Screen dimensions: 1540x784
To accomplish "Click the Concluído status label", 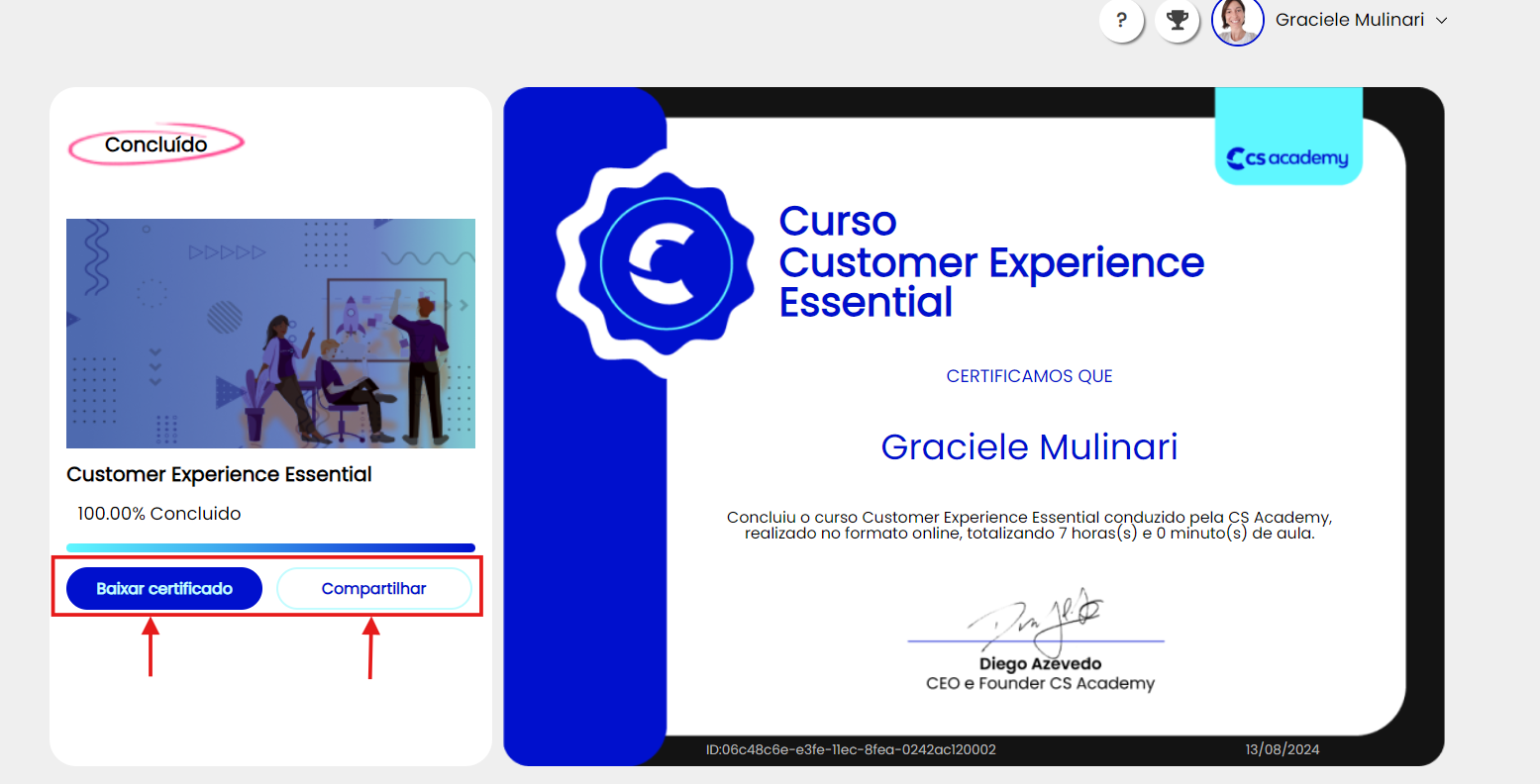I will 155,145.
